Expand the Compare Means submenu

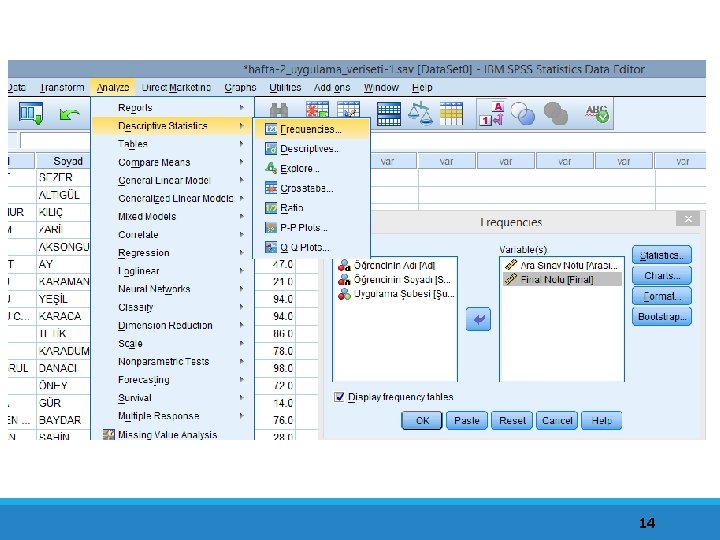tap(172, 162)
